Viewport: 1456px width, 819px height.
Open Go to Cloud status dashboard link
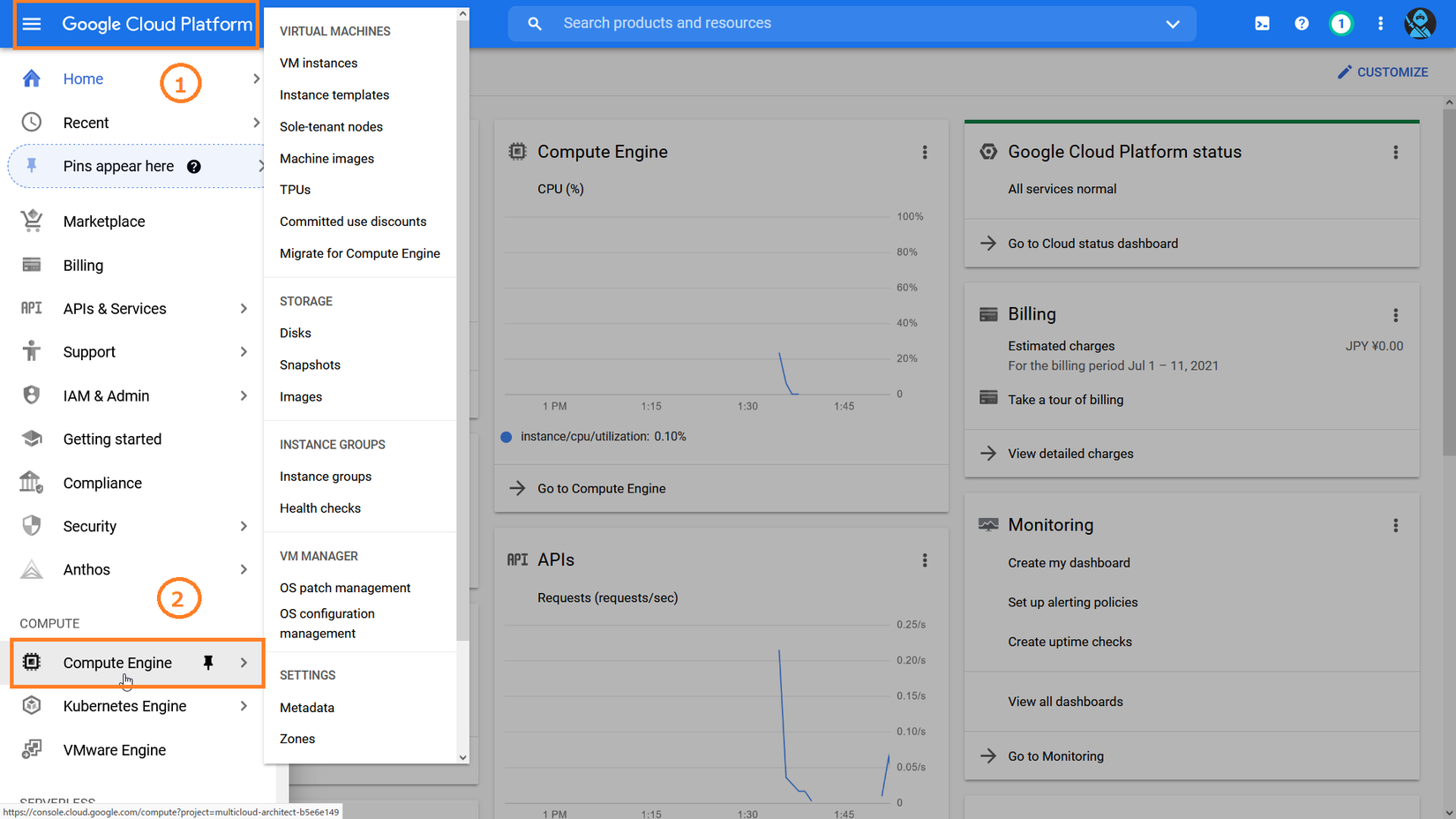[x=1092, y=244]
